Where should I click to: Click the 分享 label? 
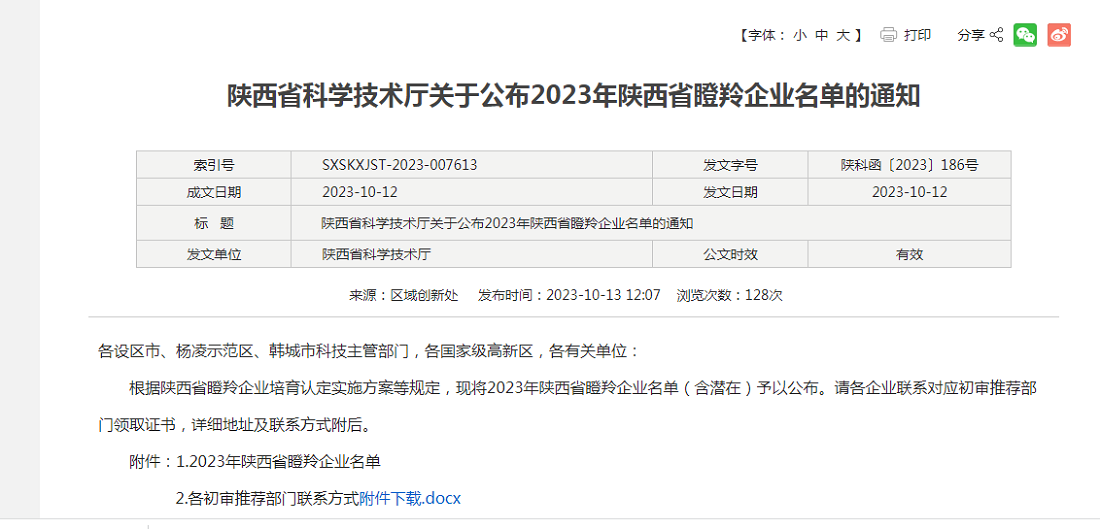971,35
